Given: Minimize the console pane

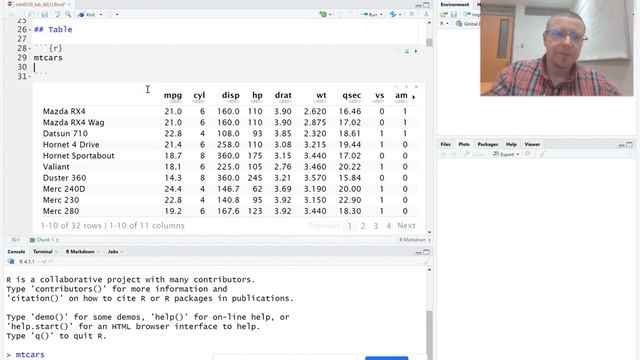Looking at the screenshot, I should [x=418, y=253].
